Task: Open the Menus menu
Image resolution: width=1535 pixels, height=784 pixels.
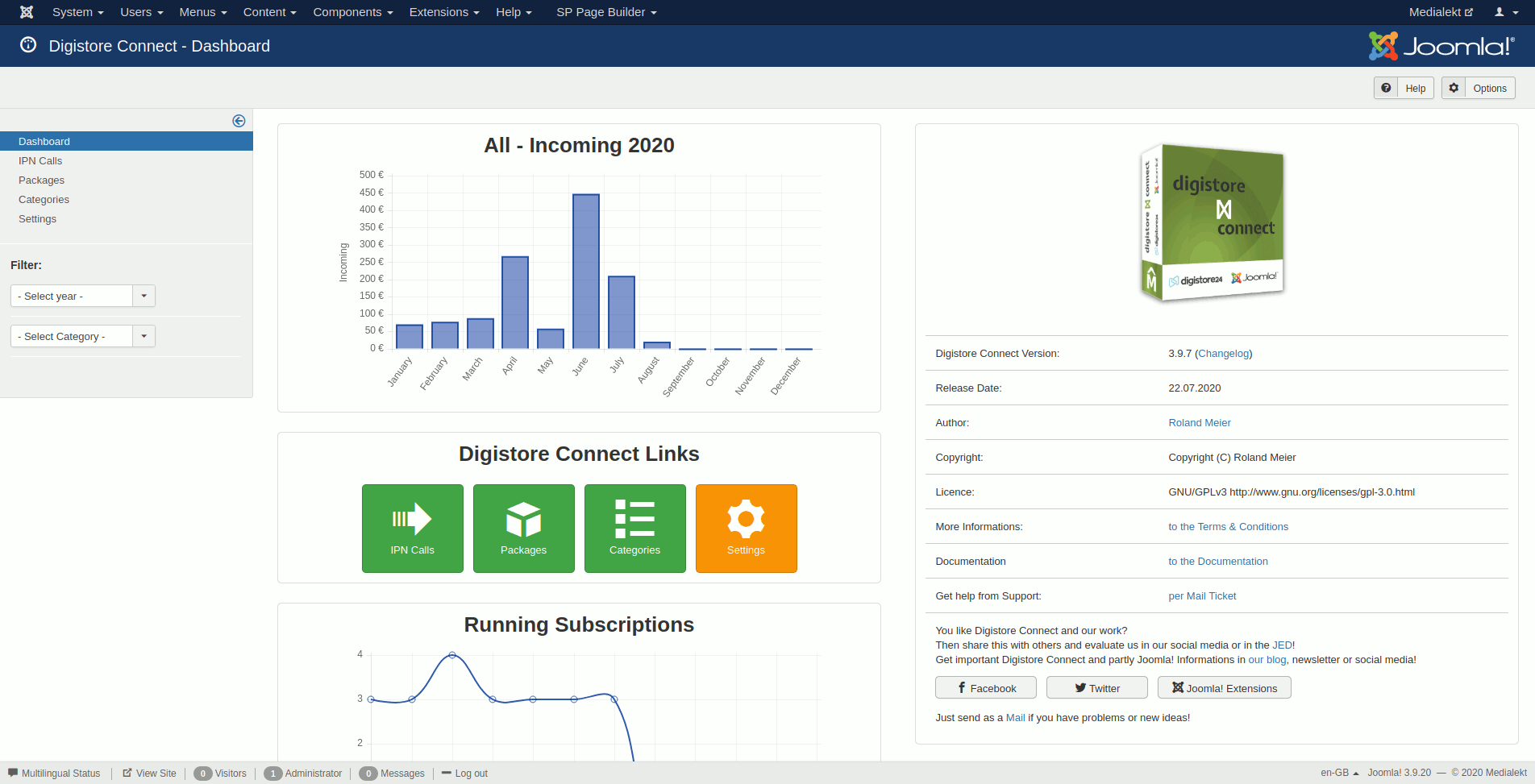Action: pos(203,12)
